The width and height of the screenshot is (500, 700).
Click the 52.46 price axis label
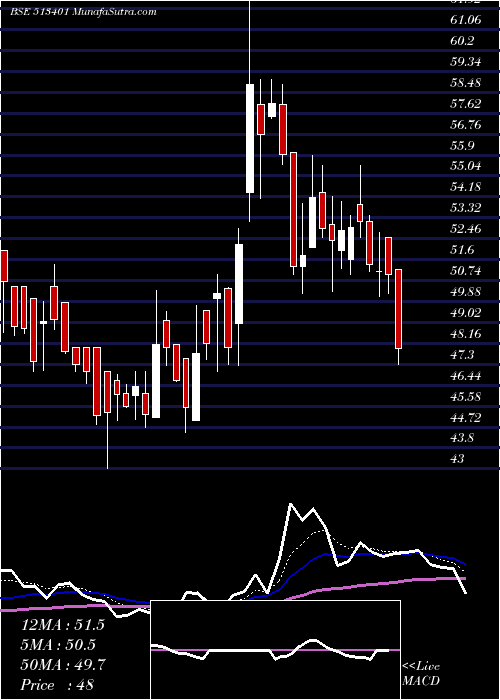[x=466, y=229]
